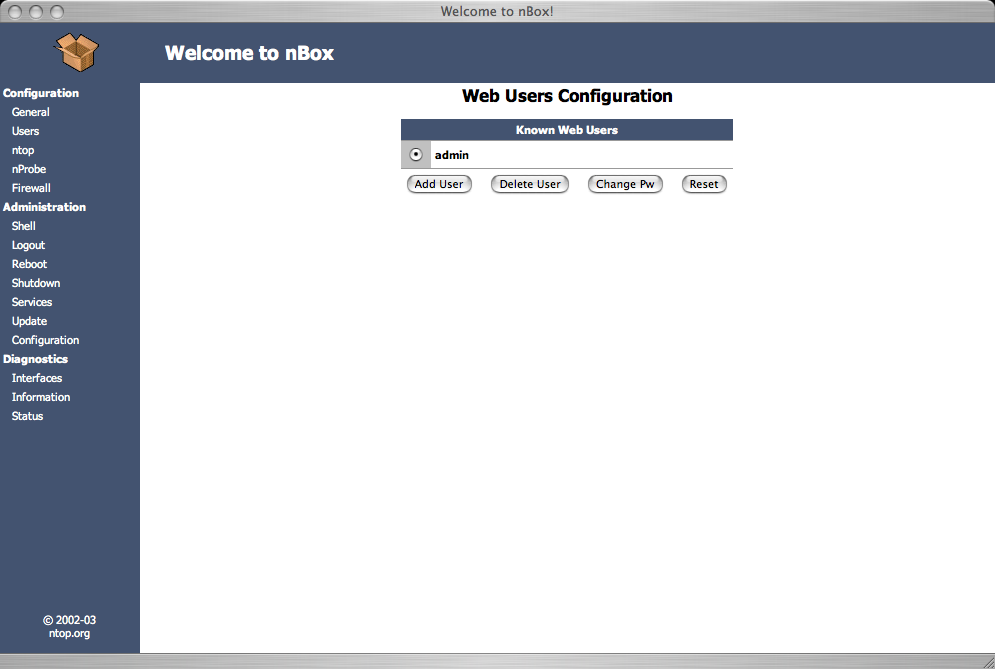The height and width of the screenshot is (669, 995).
Task: Open the Information diagnostics page
Action: [41, 397]
